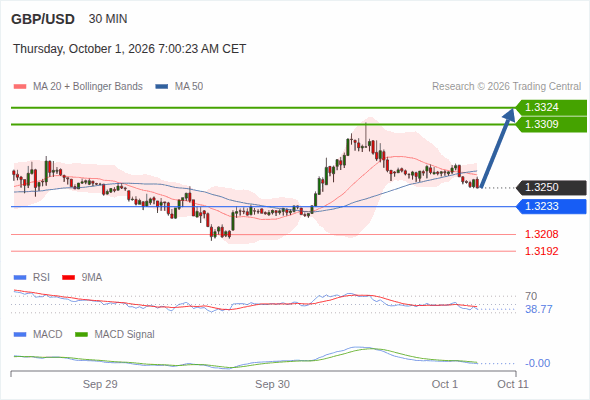
Task: Click the 1.3250 current price label
Action: (551, 187)
